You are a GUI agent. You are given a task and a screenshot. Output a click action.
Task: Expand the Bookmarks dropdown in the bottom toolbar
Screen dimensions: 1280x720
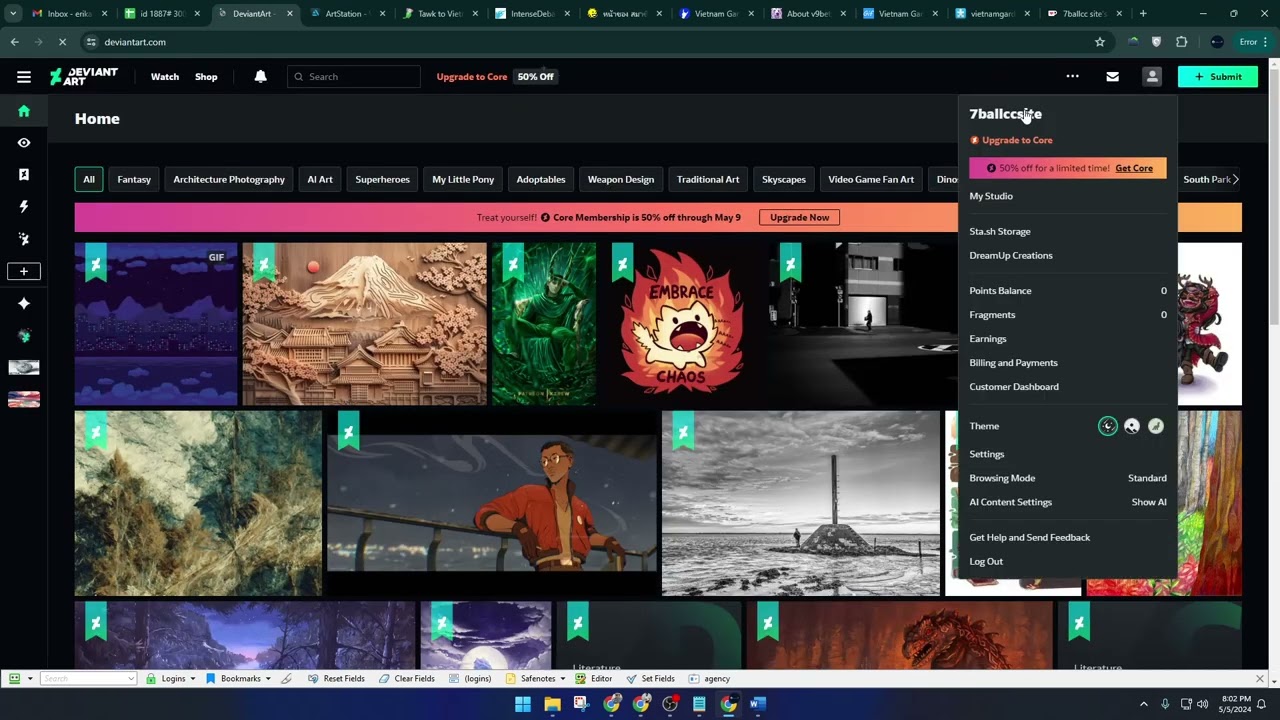(268, 678)
